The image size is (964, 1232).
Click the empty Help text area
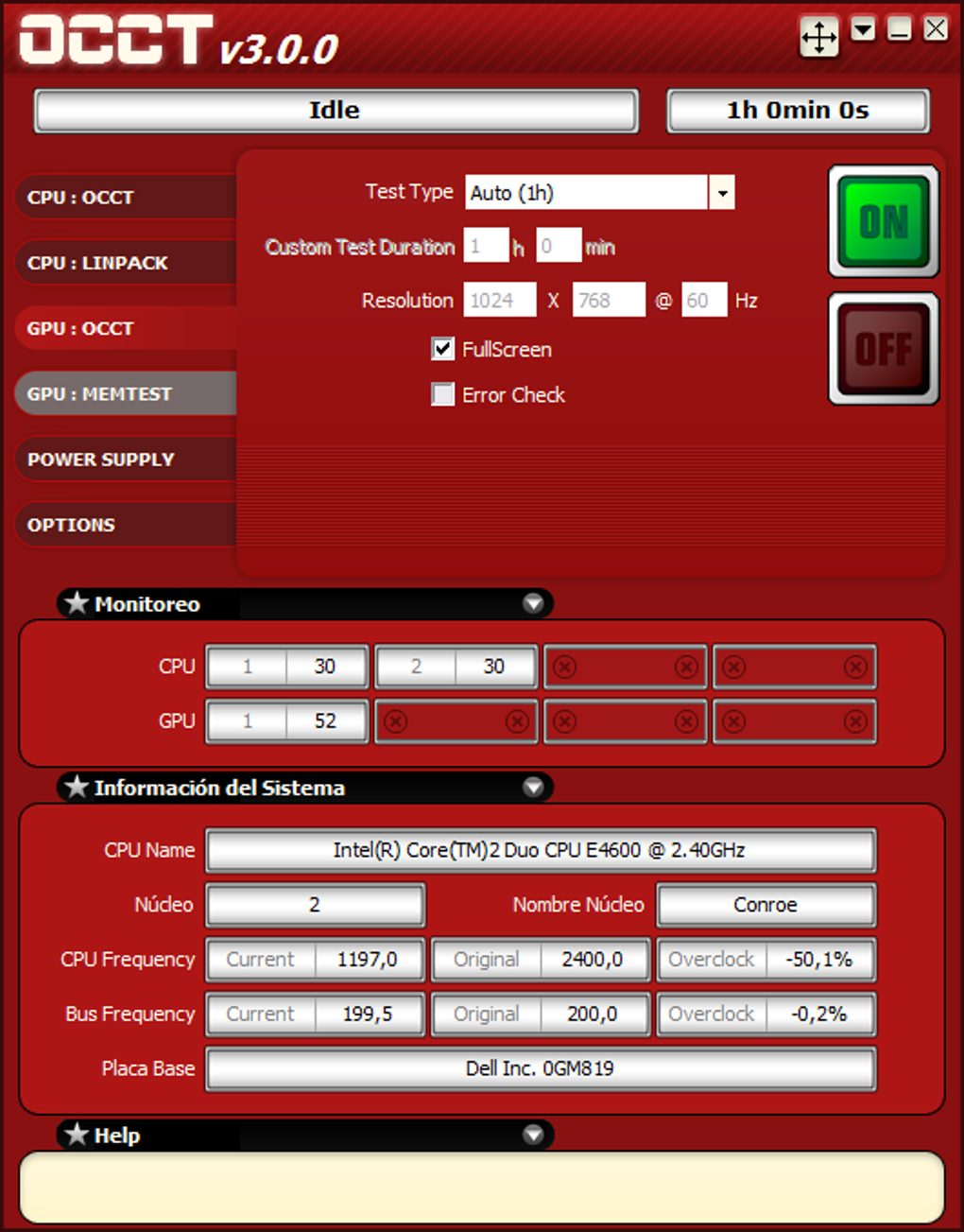482,1188
